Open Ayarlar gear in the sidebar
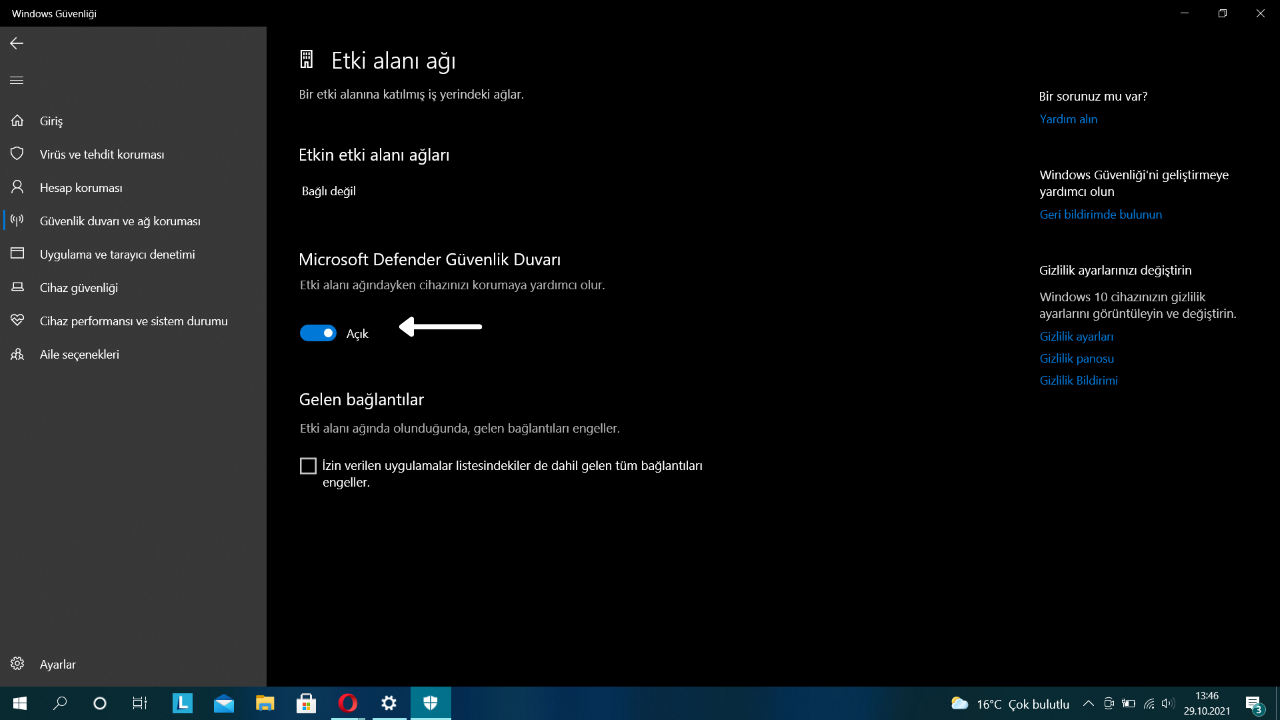1280x720 pixels. (17, 664)
